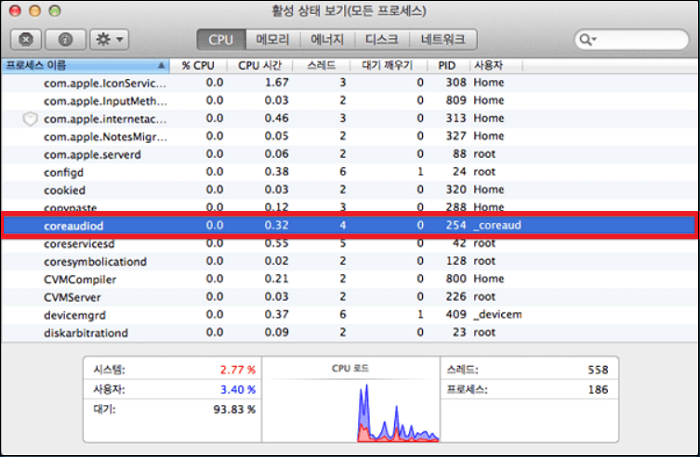Select the com.apple.InputMeth... process row
This screenshot has height=457, width=700.
349,101
